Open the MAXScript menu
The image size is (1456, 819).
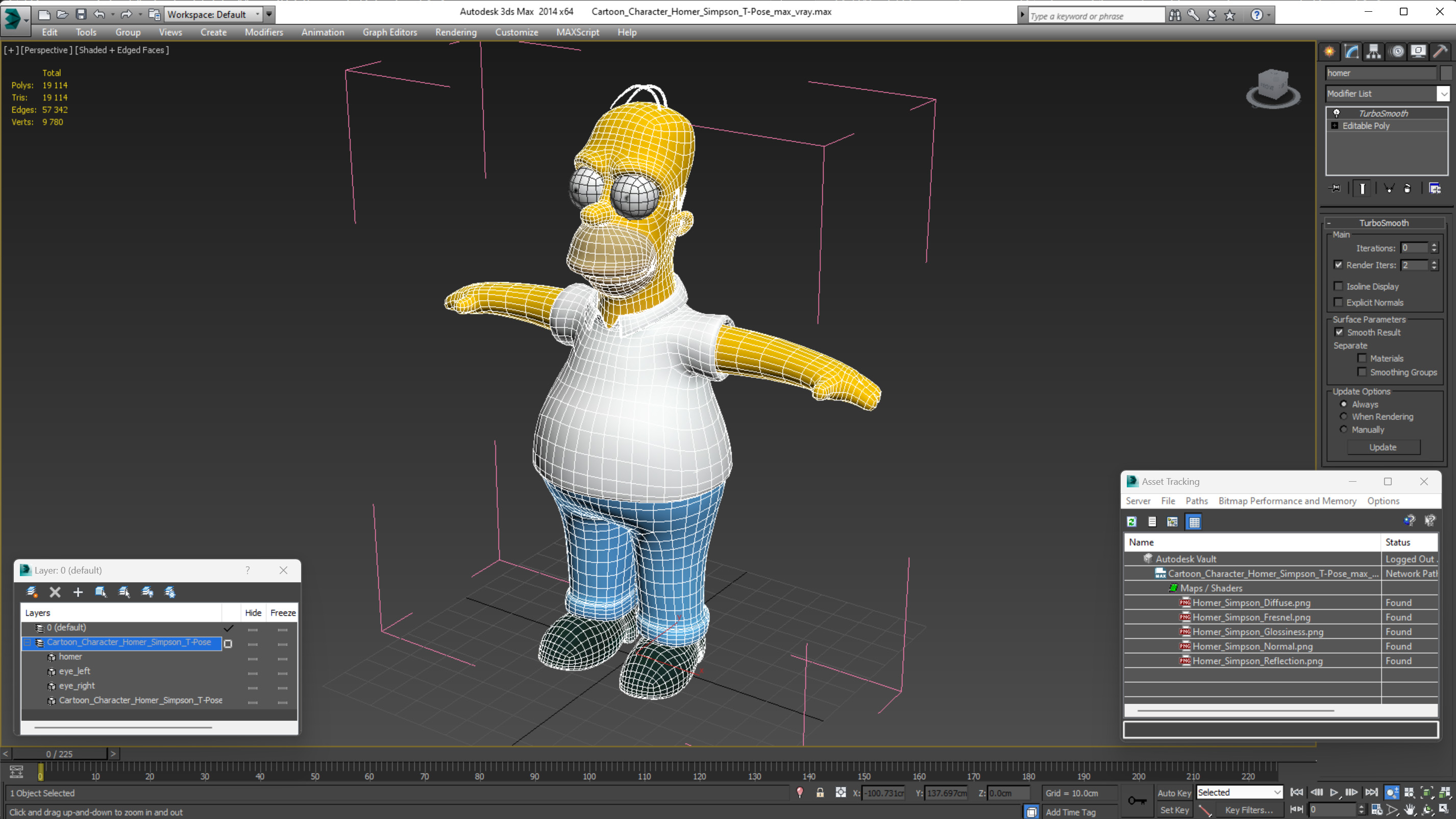point(577,32)
